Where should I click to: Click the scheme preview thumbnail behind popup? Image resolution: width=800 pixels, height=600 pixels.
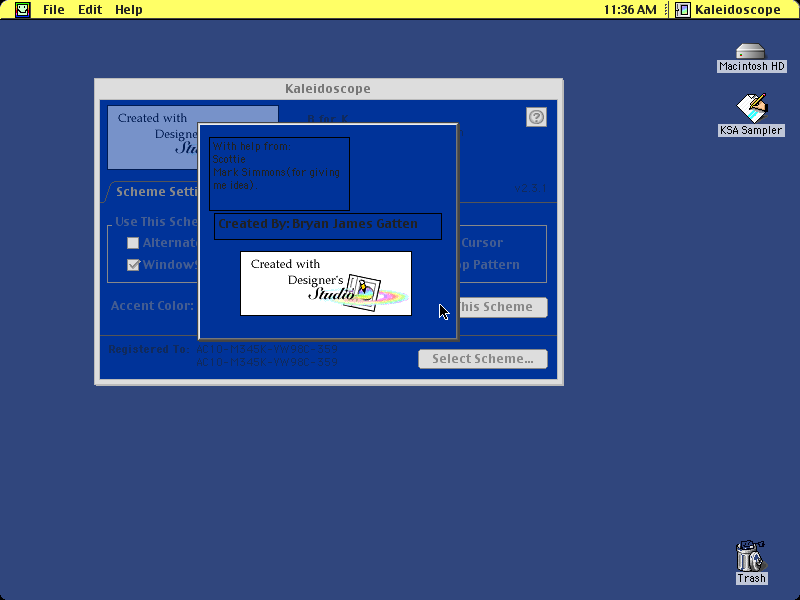click(x=153, y=138)
